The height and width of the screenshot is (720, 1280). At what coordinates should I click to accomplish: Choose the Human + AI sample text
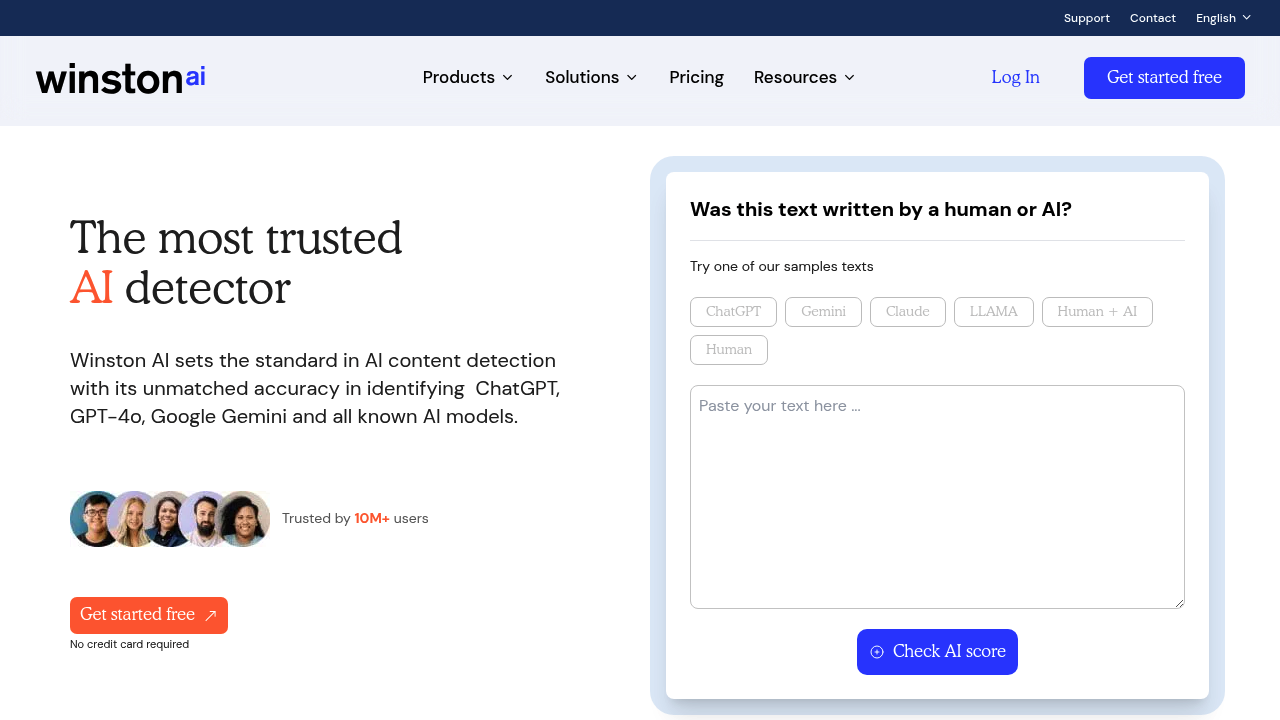click(x=1097, y=312)
